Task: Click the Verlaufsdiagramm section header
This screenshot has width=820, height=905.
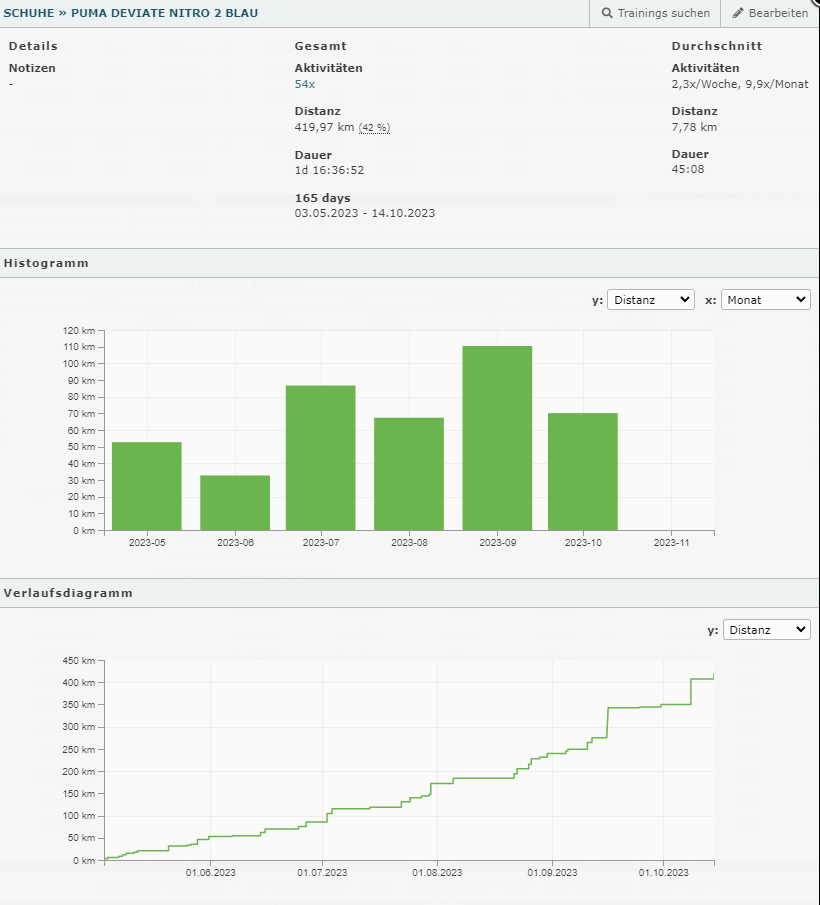Action: tap(68, 593)
